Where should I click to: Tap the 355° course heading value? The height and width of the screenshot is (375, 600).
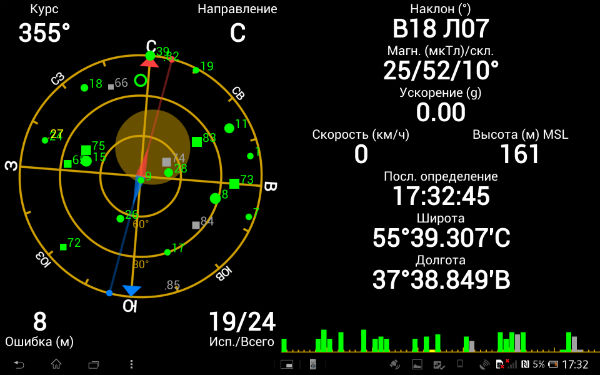click(x=44, y=33)
